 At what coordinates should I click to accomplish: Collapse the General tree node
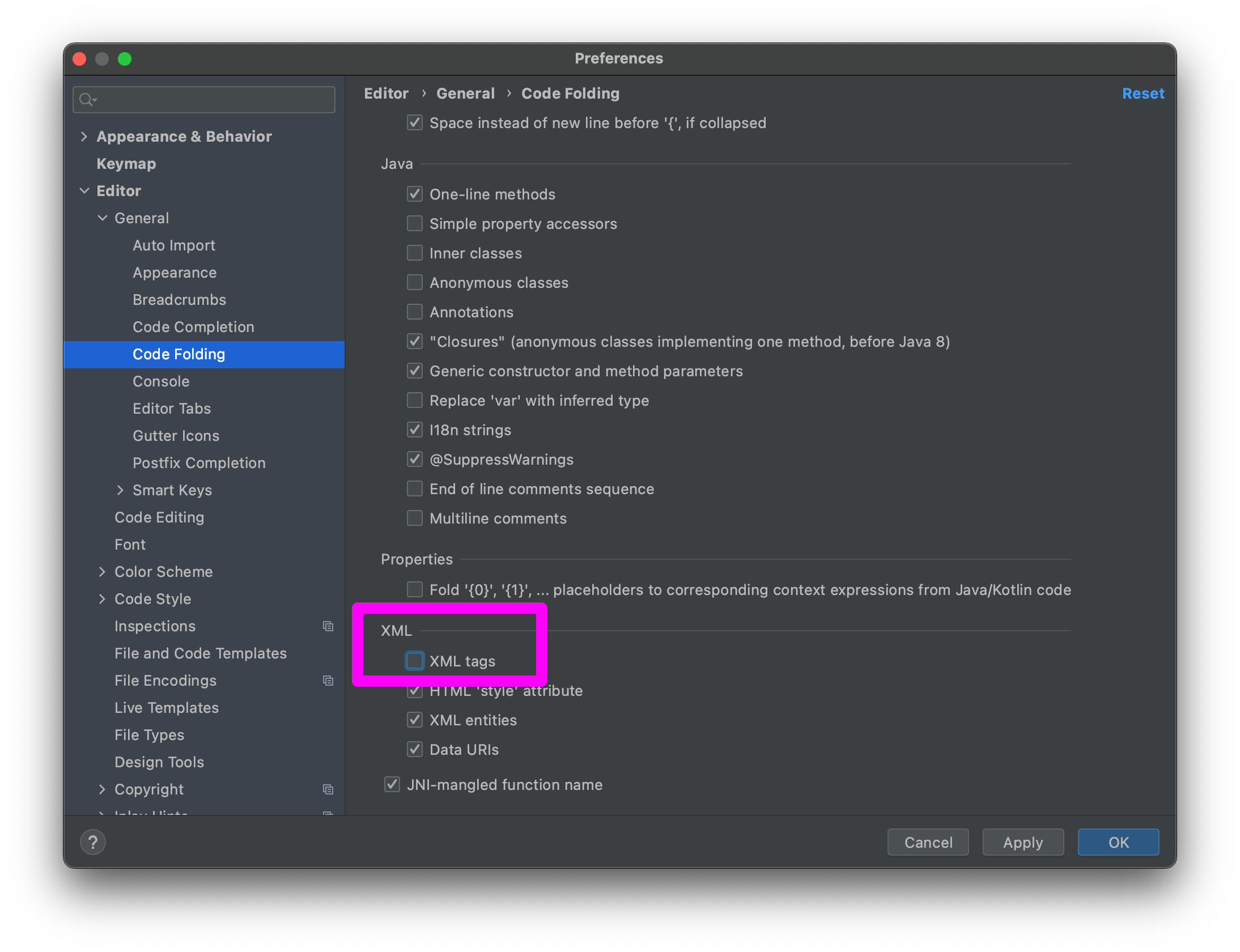point(102,218)
